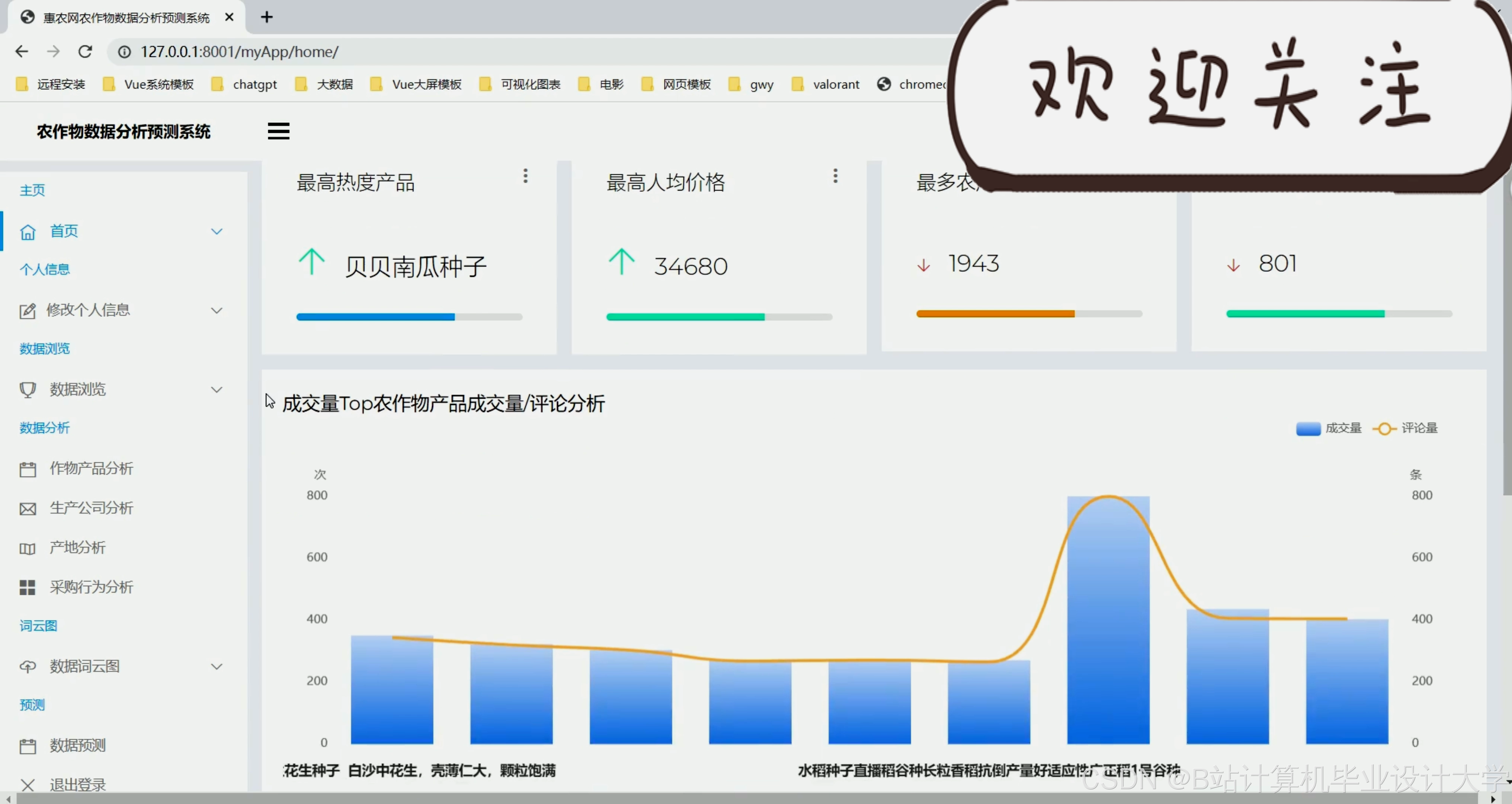Click the hamburger menu icon
Viewport: 1512px width, 804px height.
[x=278, y=131]
